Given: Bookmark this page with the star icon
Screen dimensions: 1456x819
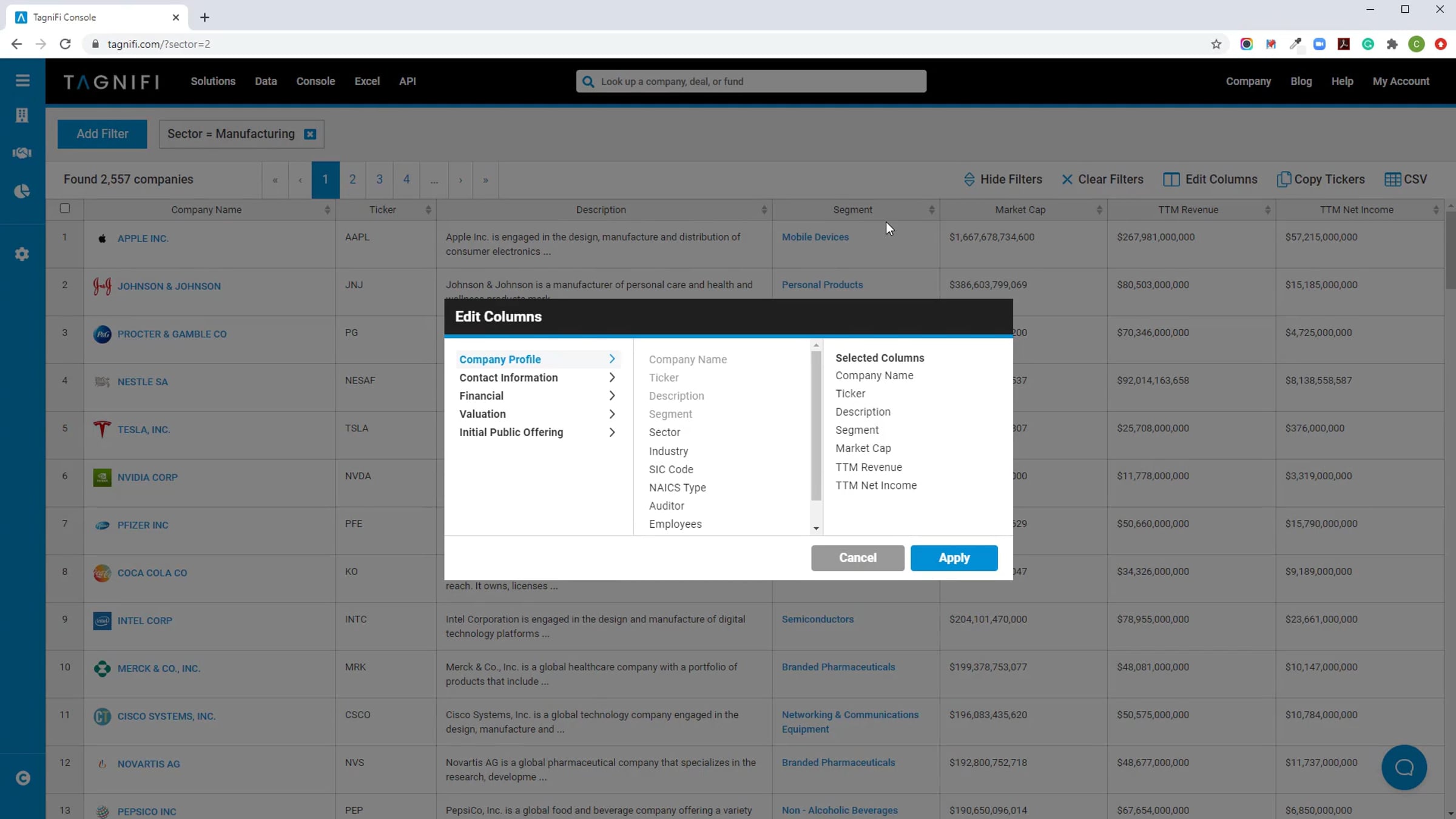Looking at the screenshot, I should tap(1216, 44).
